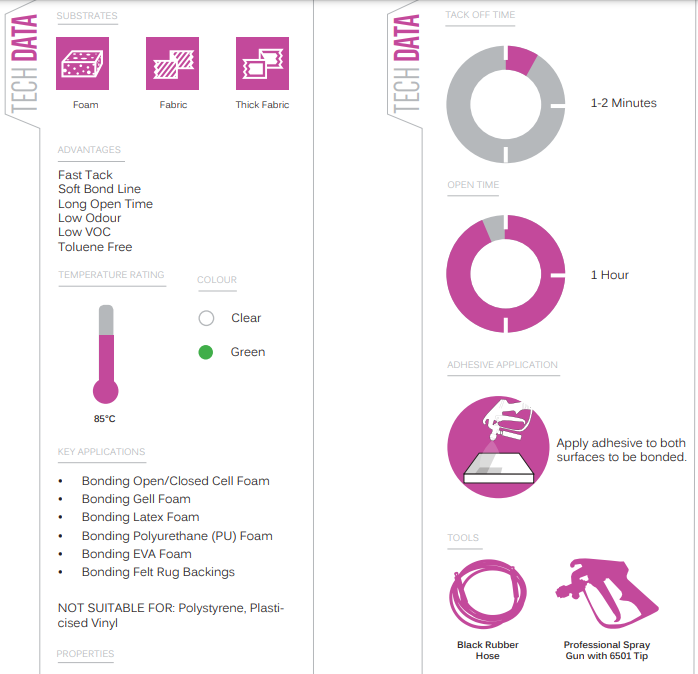Screen dimensions: 698x674
Task: Click the Tack Off Time donut chart
Action: [506, 104]
